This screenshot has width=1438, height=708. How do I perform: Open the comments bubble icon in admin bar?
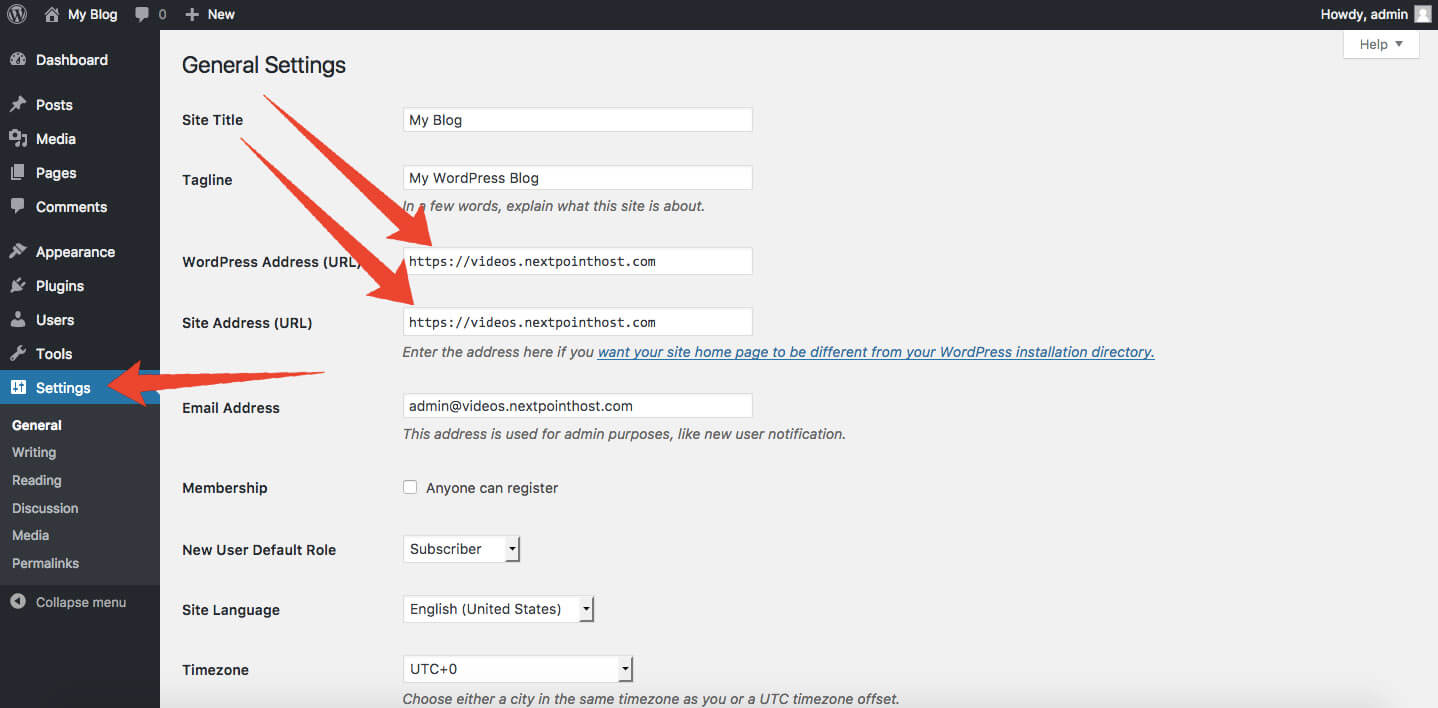coord(143,14)
